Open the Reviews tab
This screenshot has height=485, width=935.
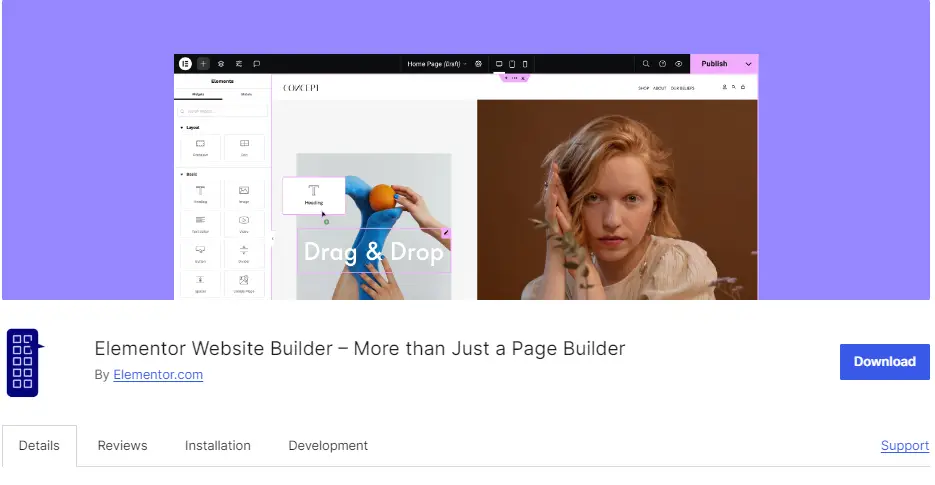122,446
